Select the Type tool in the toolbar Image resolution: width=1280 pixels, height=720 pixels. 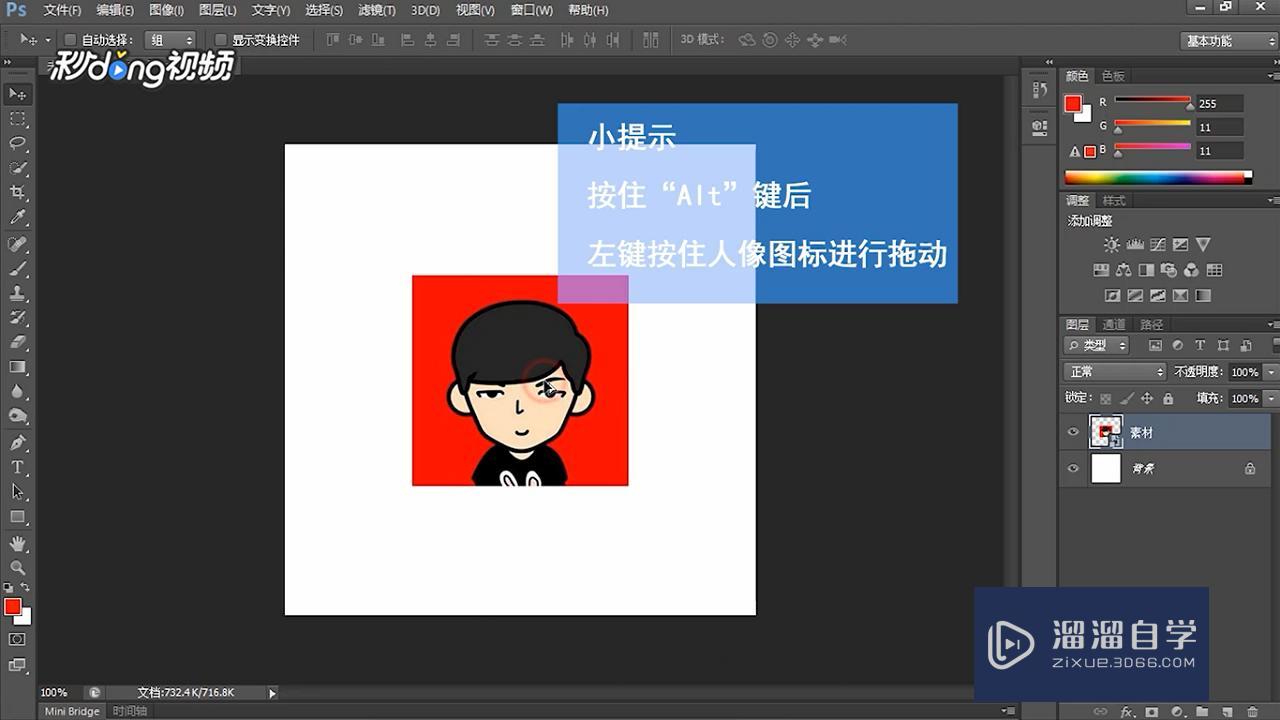click(16, 466)
